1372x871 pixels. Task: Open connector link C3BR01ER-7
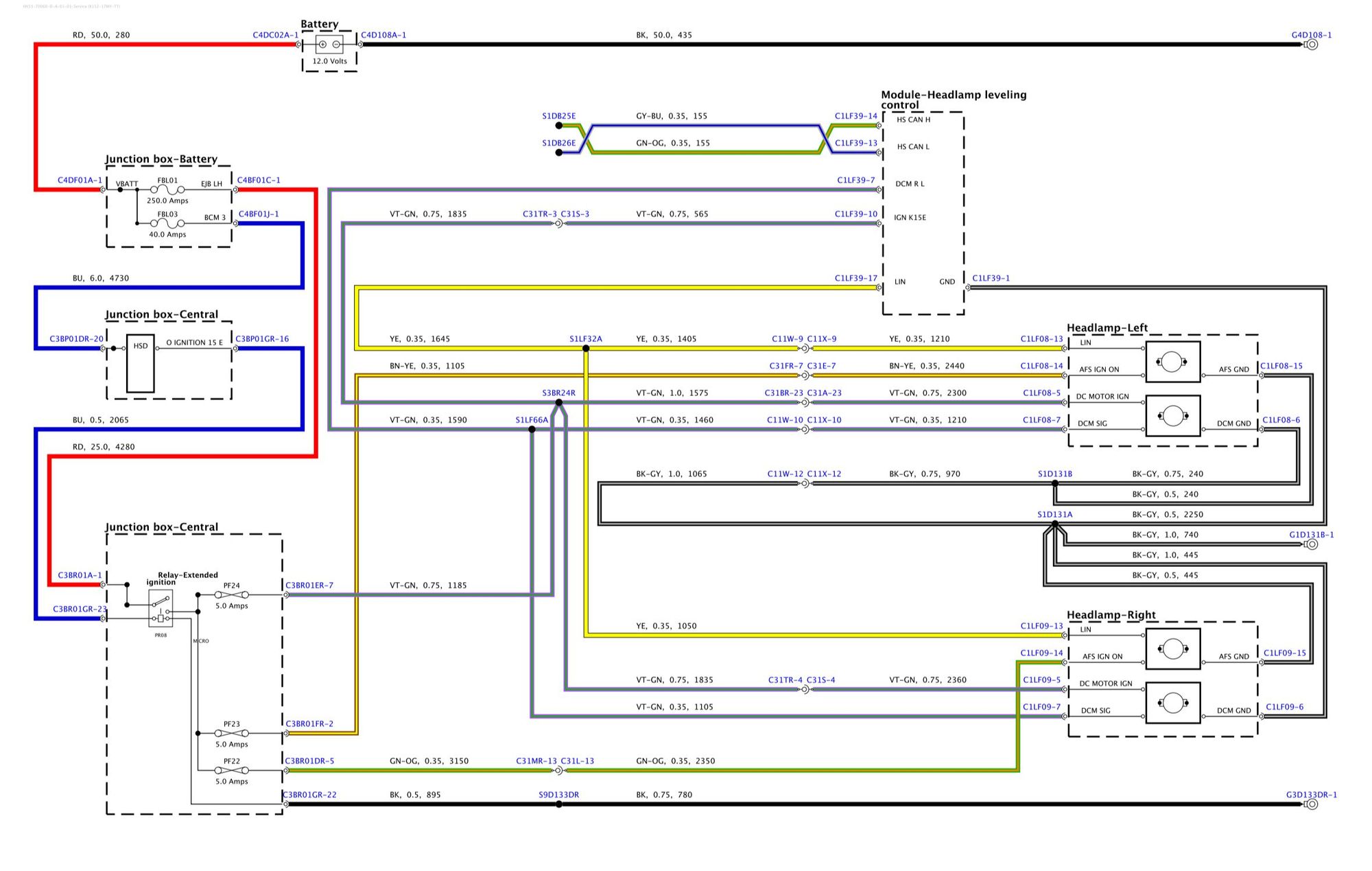[309, 585]
